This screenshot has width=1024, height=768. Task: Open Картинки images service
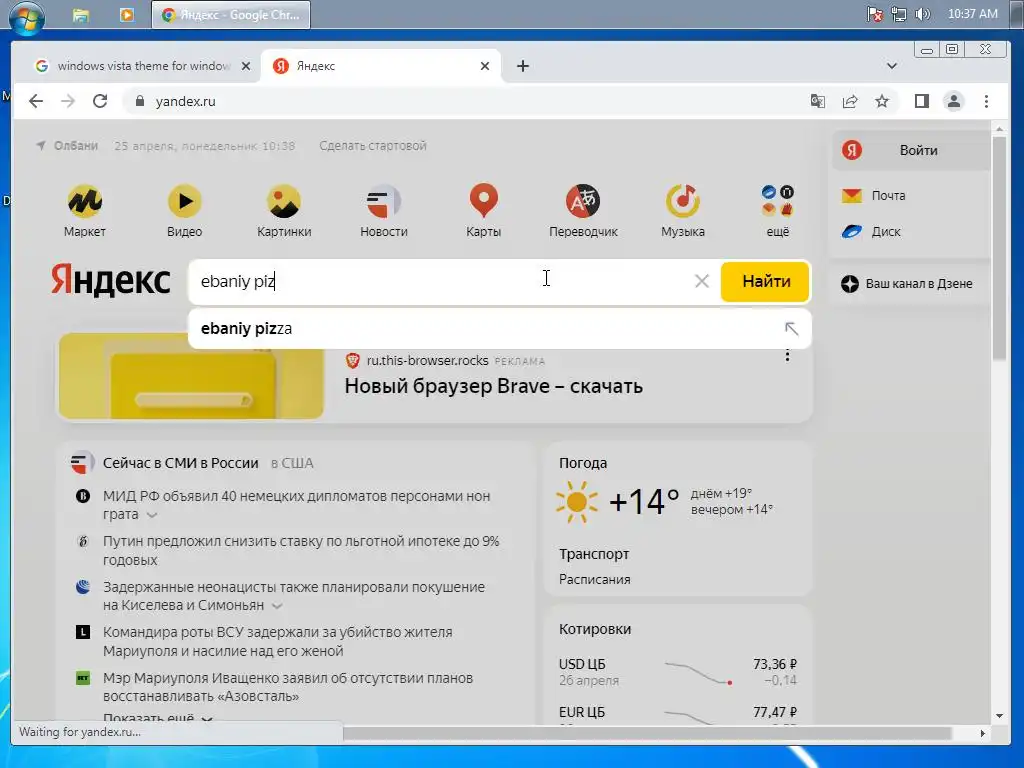point(284,201)
